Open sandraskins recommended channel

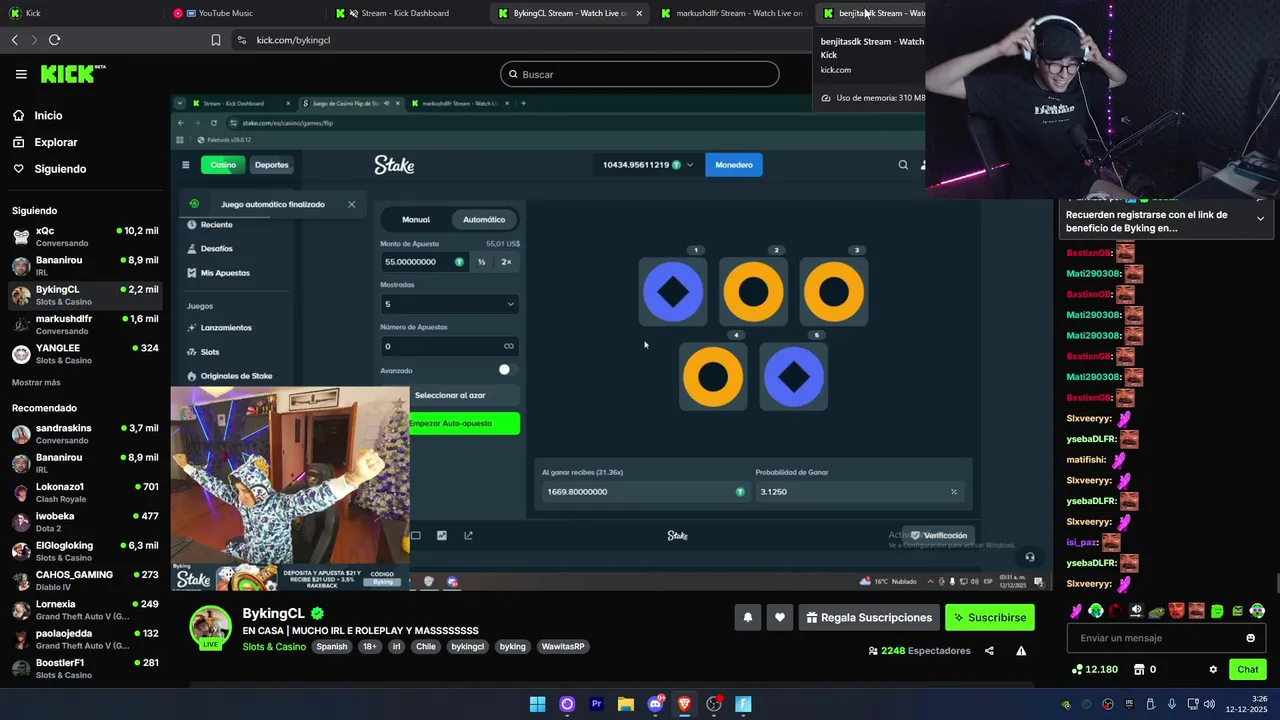coord(85,434)
